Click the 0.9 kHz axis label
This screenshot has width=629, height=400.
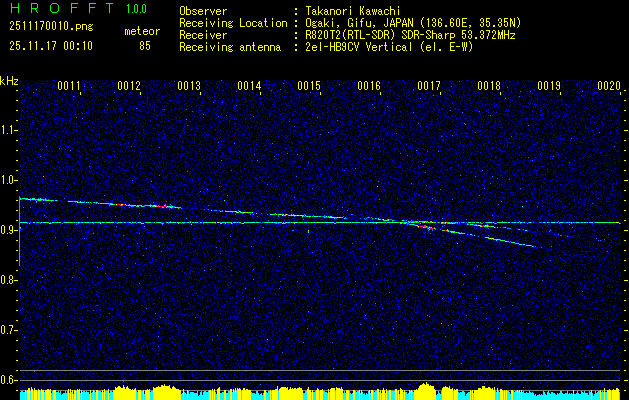pyautogui.click(x=8, y=230)
